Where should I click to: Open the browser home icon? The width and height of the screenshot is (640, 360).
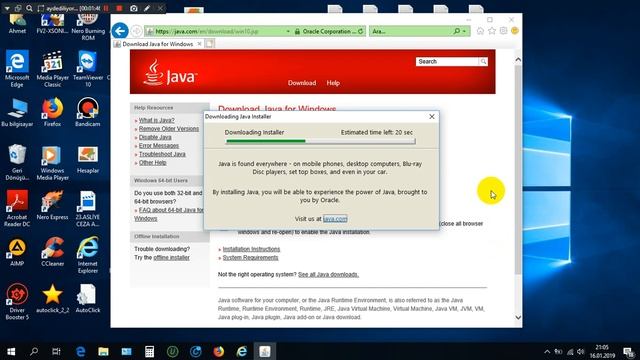(x=480, y=31)
